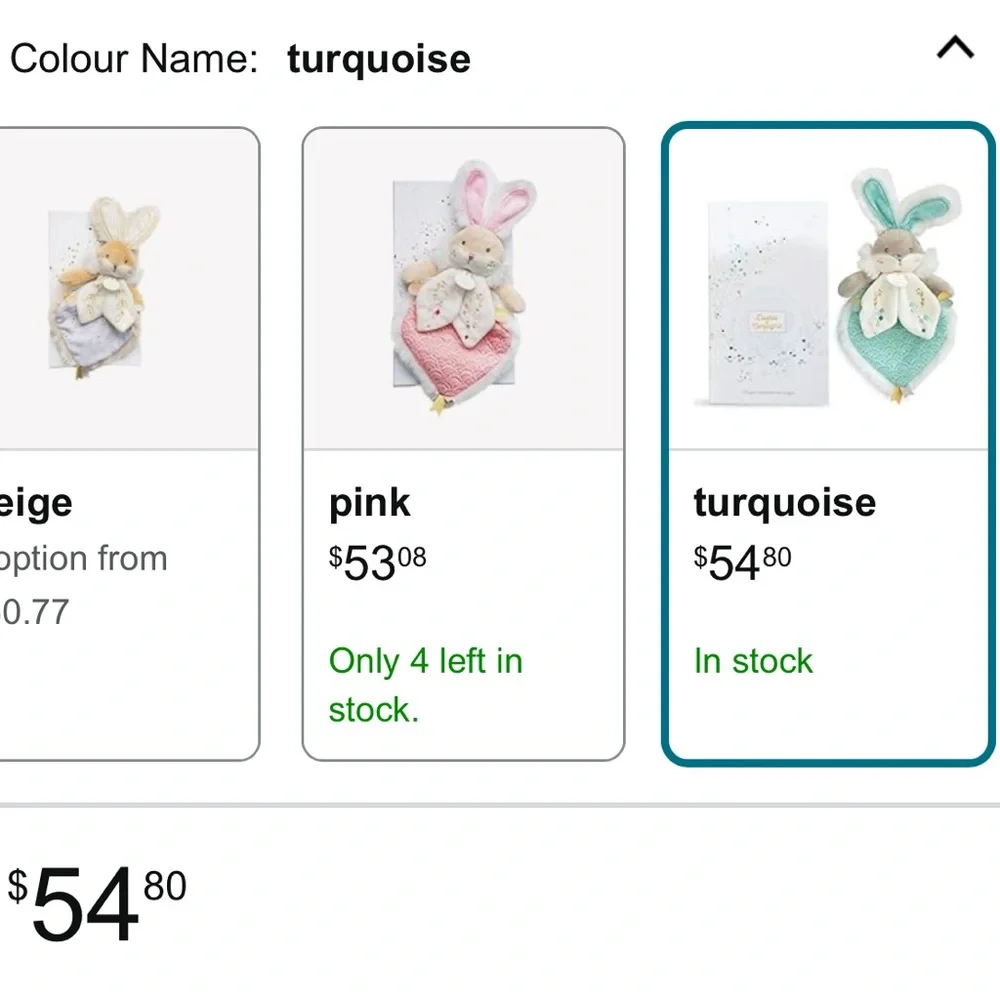Click the white gift box image
The width and height of the screenshot is (1000, 1000).
click(x=768, y=305)
